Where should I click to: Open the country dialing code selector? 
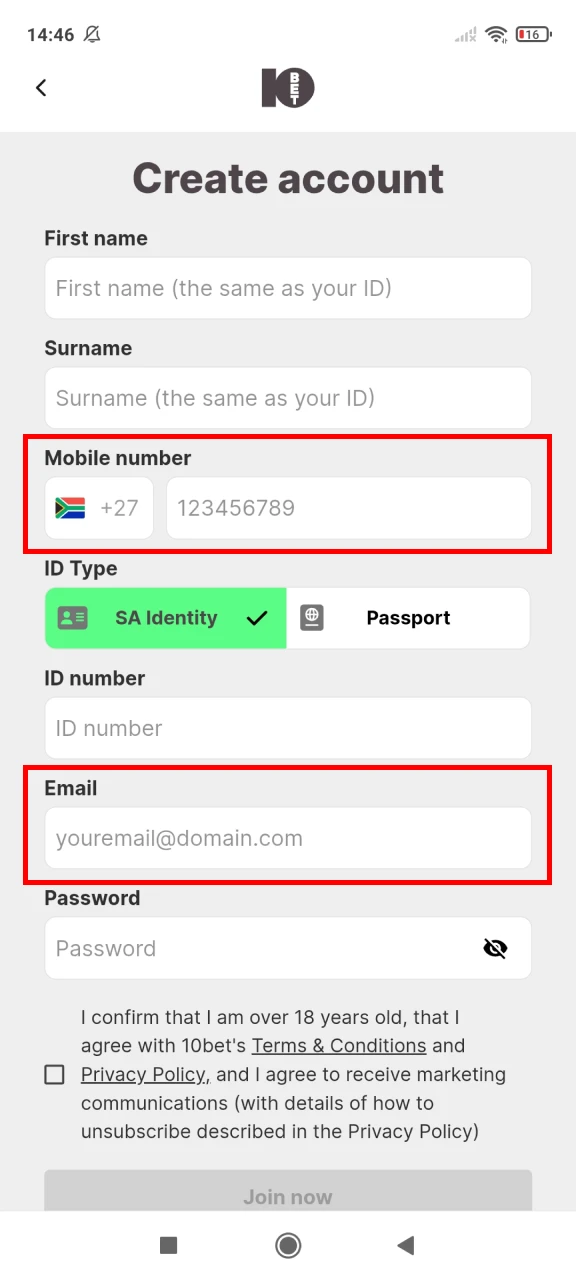point(98,508)
